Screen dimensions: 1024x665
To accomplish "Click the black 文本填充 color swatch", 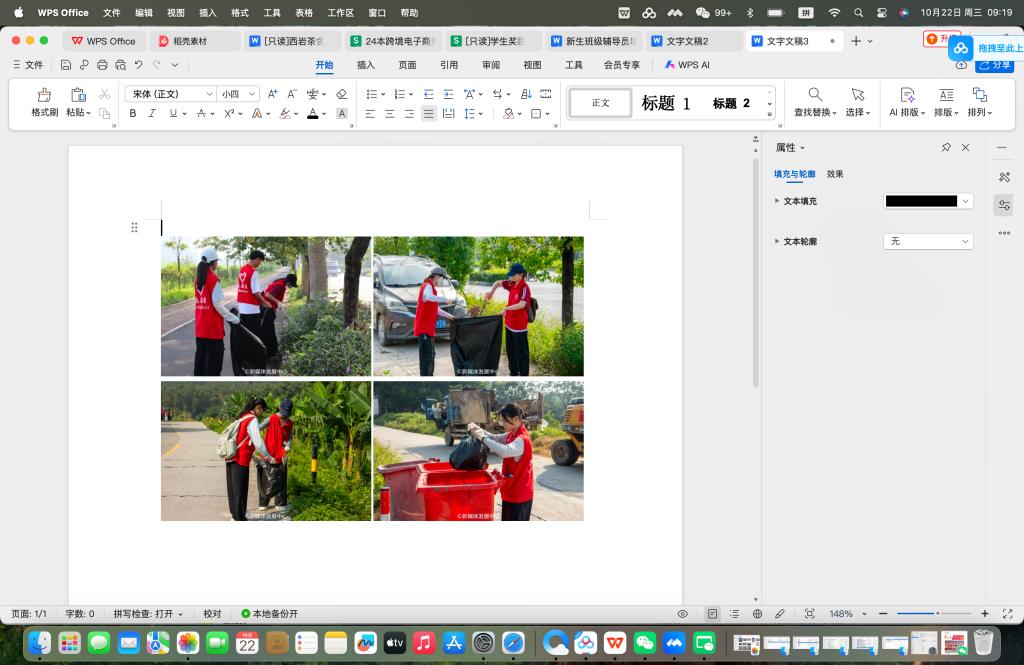I will 921,201.
